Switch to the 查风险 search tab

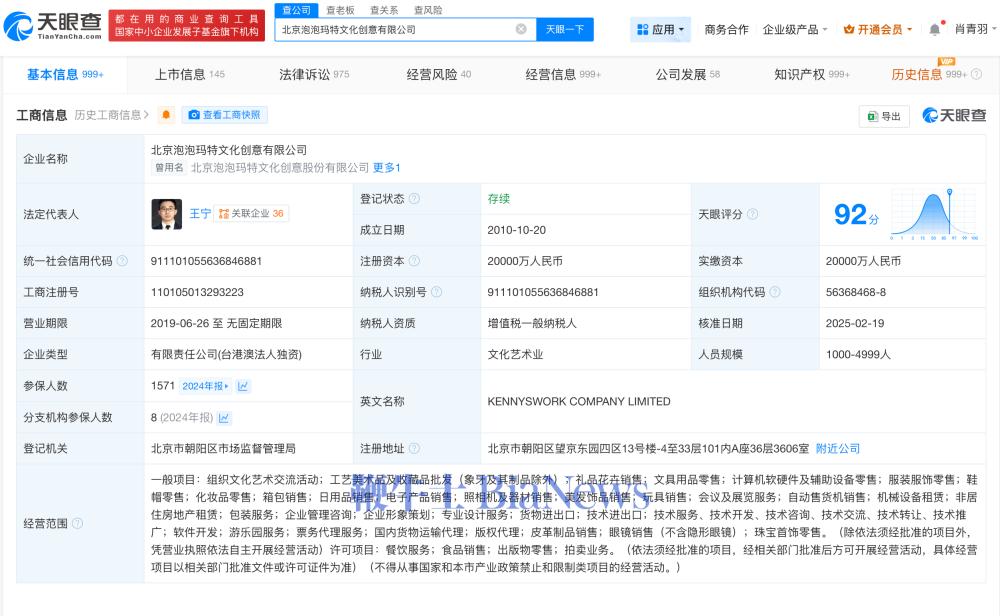point(428,10)
